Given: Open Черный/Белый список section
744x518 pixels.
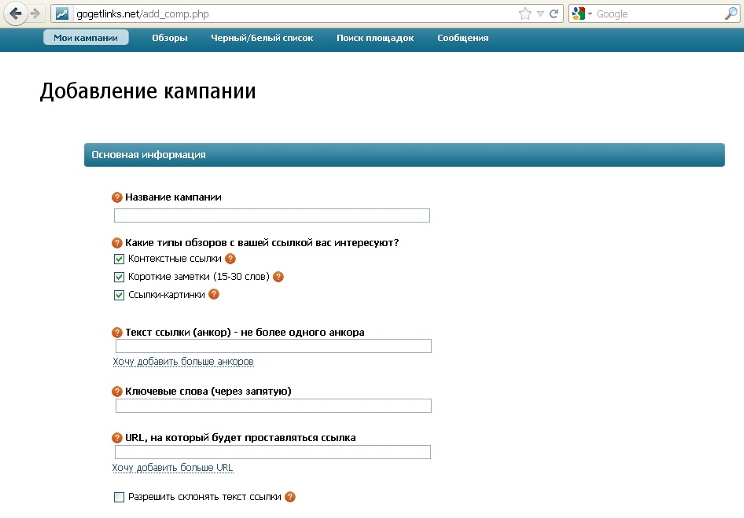Looking at the screenshot, I should (262, 38).
